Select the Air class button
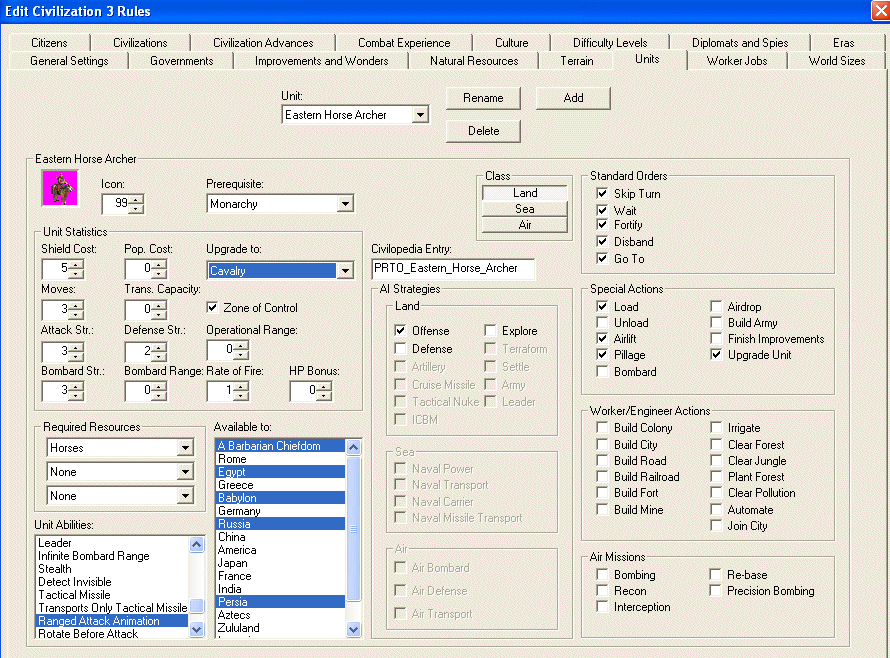 tap(524, 225)
